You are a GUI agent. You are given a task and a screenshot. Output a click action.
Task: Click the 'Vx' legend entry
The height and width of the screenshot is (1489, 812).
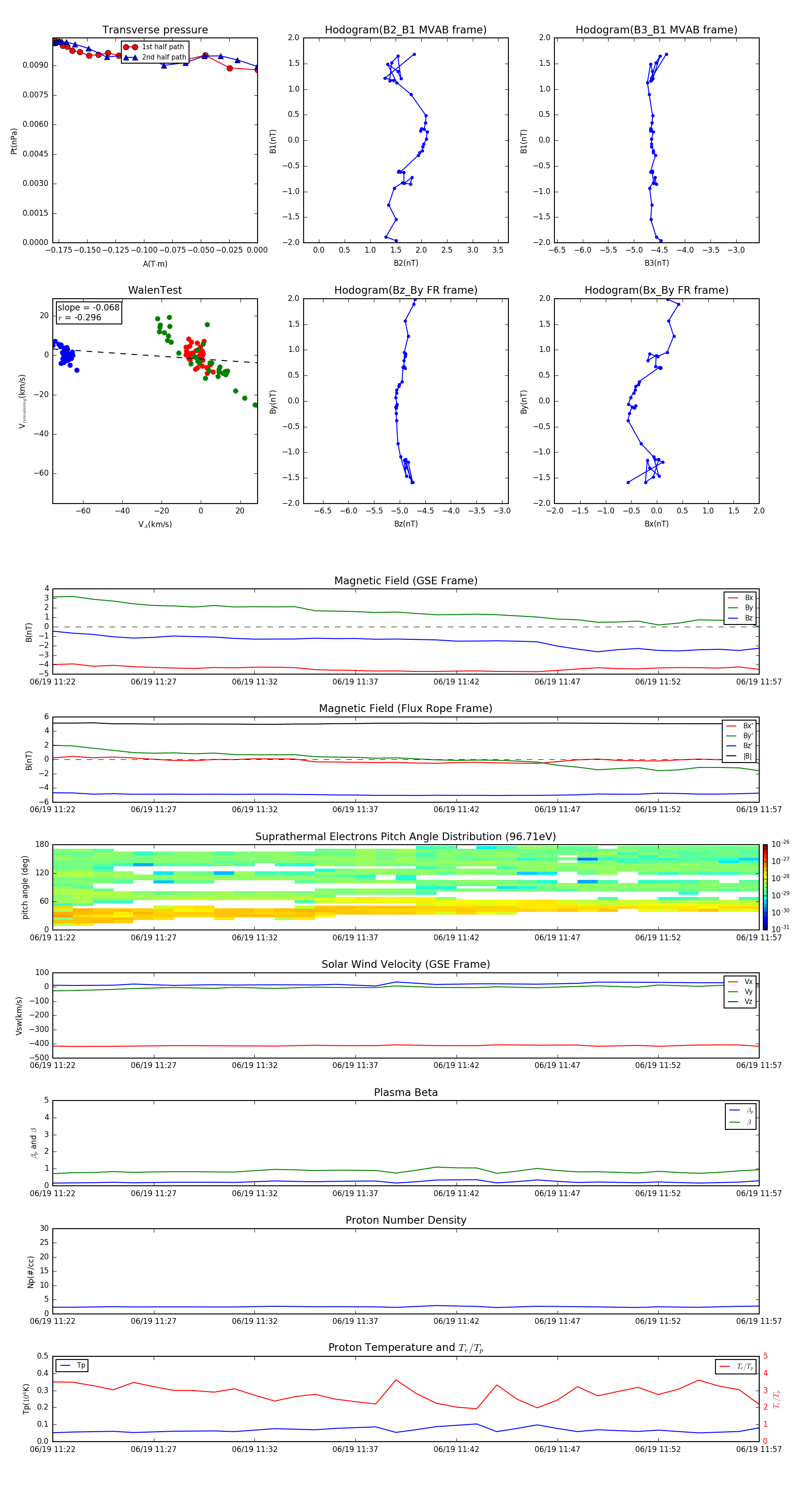tap(741, 981)
